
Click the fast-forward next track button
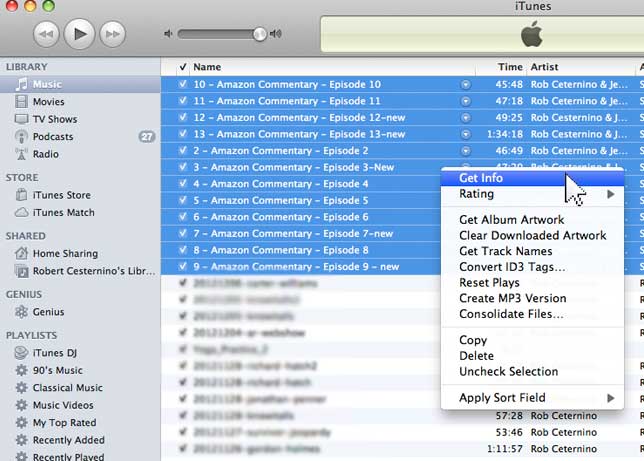pyautogui.click(x=113, y=34)
